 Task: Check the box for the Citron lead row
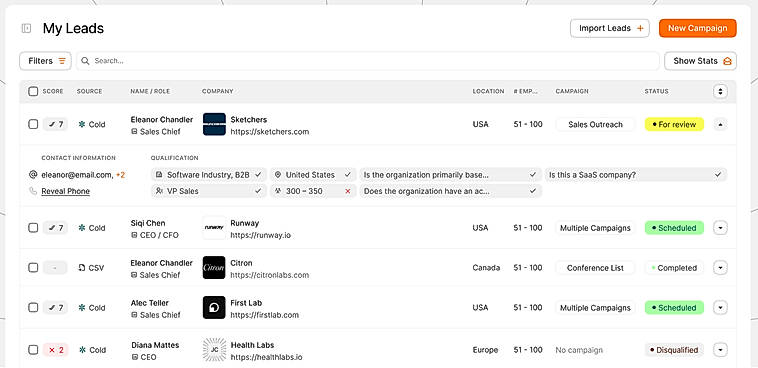(x=33, y=268)
